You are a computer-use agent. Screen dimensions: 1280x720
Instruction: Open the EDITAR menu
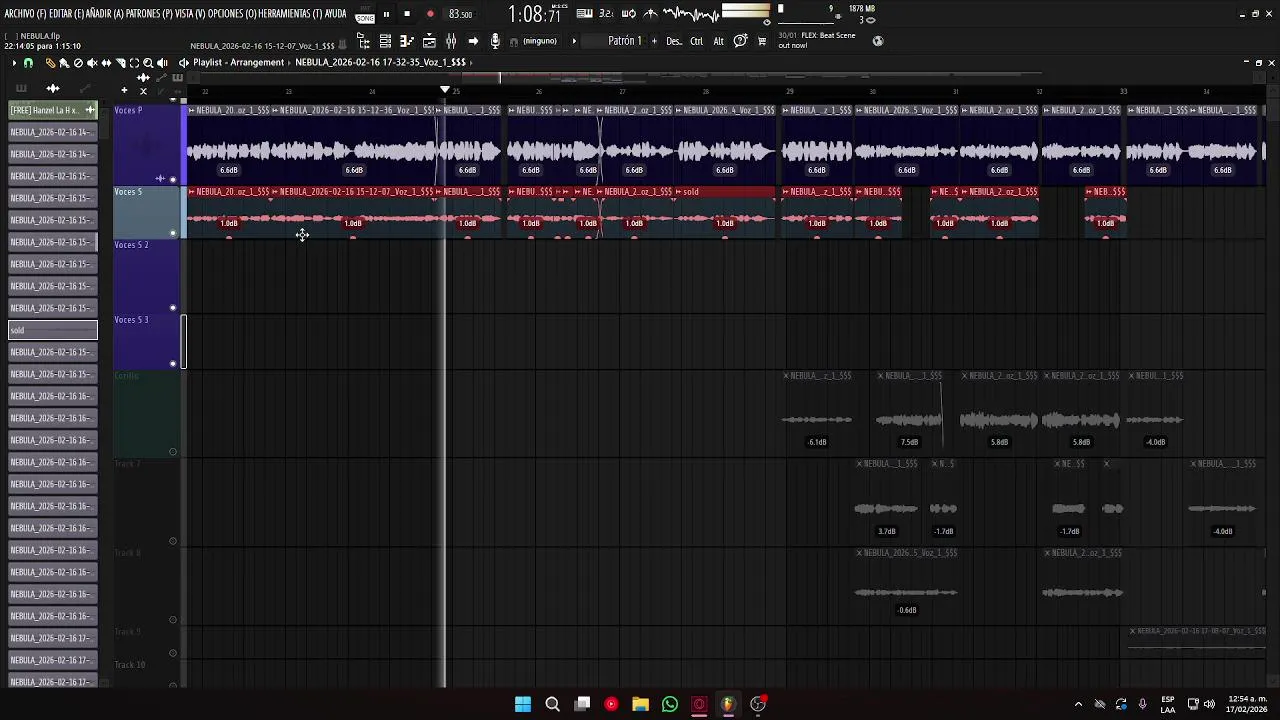pyautogui.click(x=64, y=14)
